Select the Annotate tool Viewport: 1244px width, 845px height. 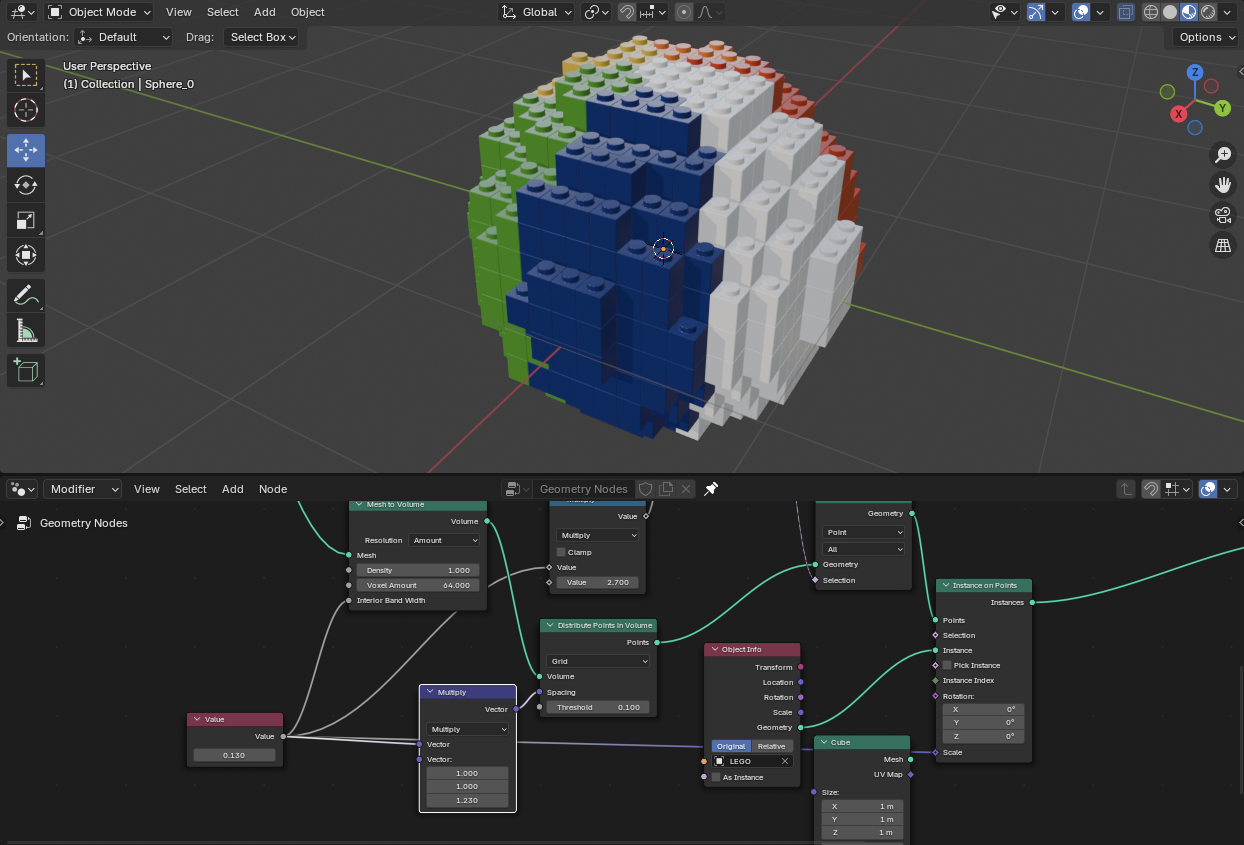[26, 295]
